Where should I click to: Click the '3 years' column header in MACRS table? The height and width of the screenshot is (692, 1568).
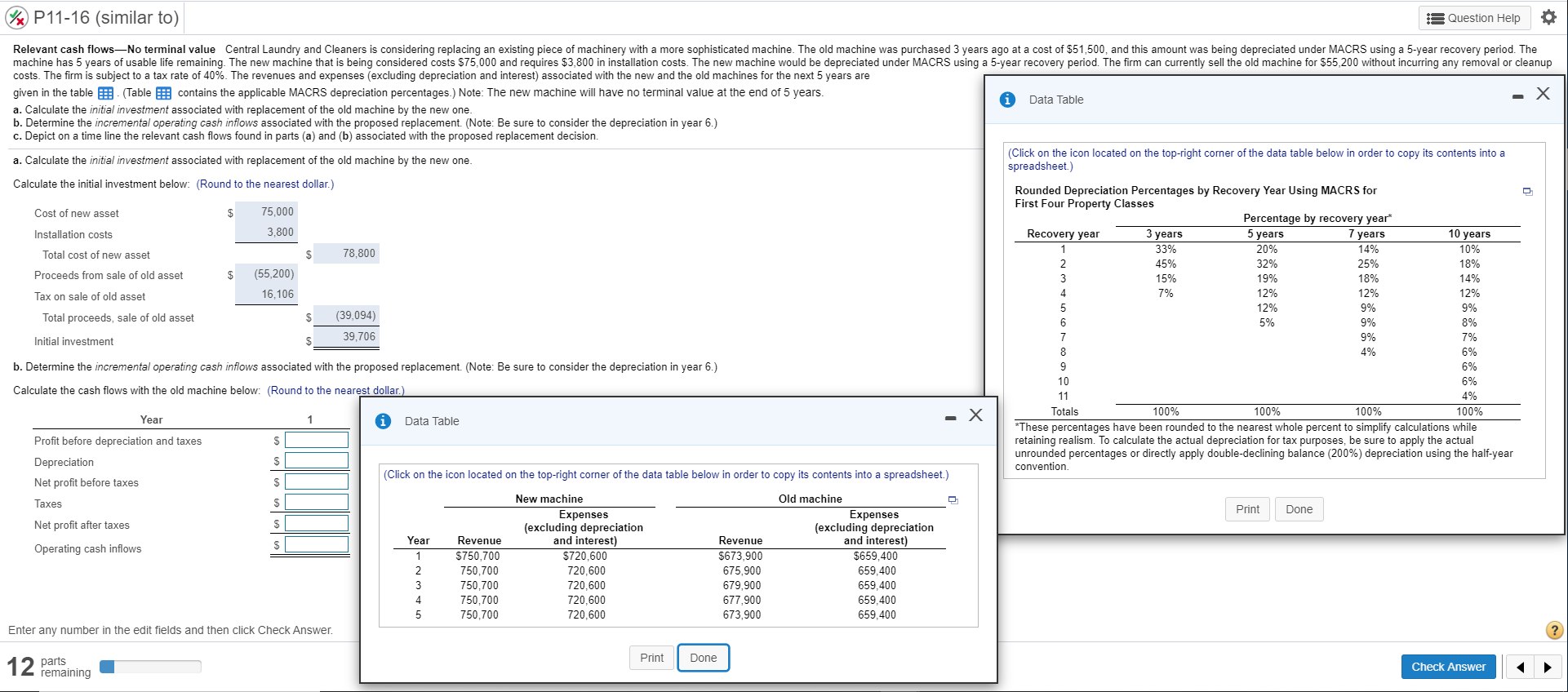tap(1164, 233)
